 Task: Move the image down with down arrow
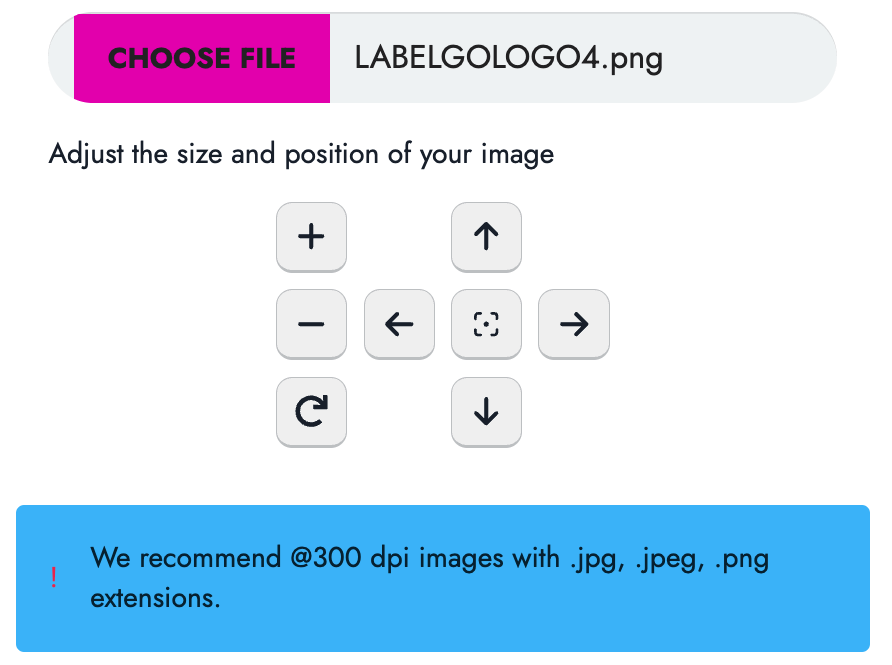click(x=486, y=412)
